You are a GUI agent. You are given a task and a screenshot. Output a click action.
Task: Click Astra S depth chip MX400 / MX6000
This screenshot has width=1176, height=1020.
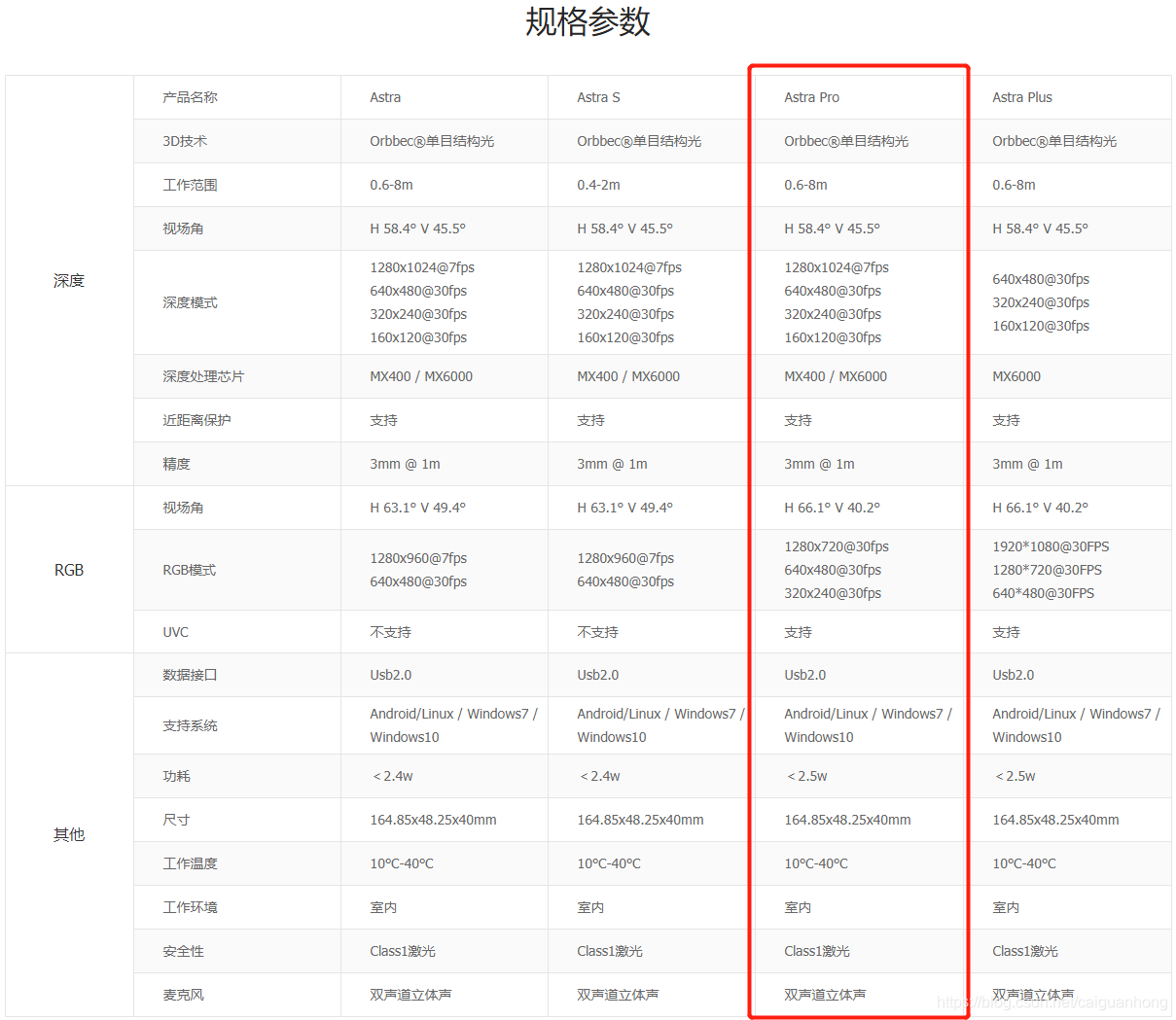coord(628,376)
